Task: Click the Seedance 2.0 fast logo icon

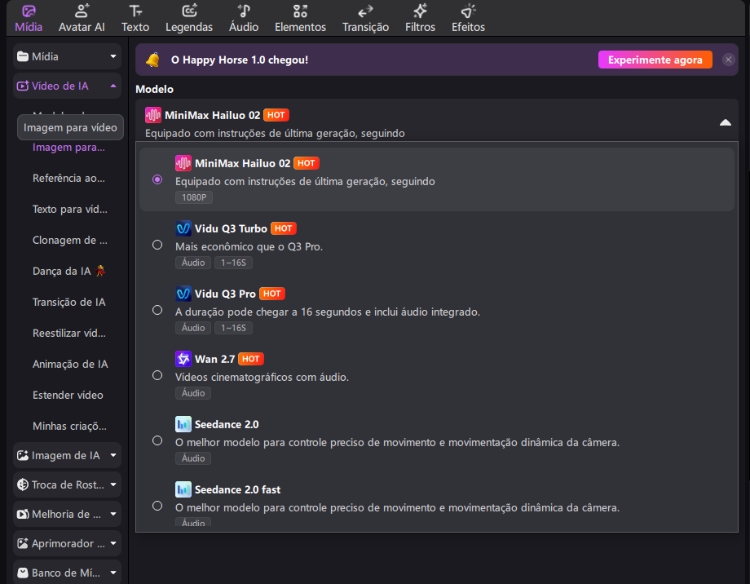Action: 183,489
